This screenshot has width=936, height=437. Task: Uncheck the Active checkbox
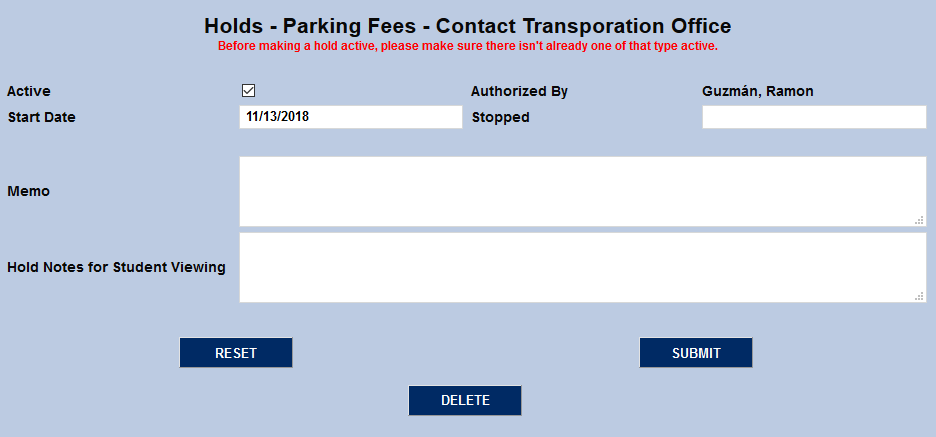point(248,91)
